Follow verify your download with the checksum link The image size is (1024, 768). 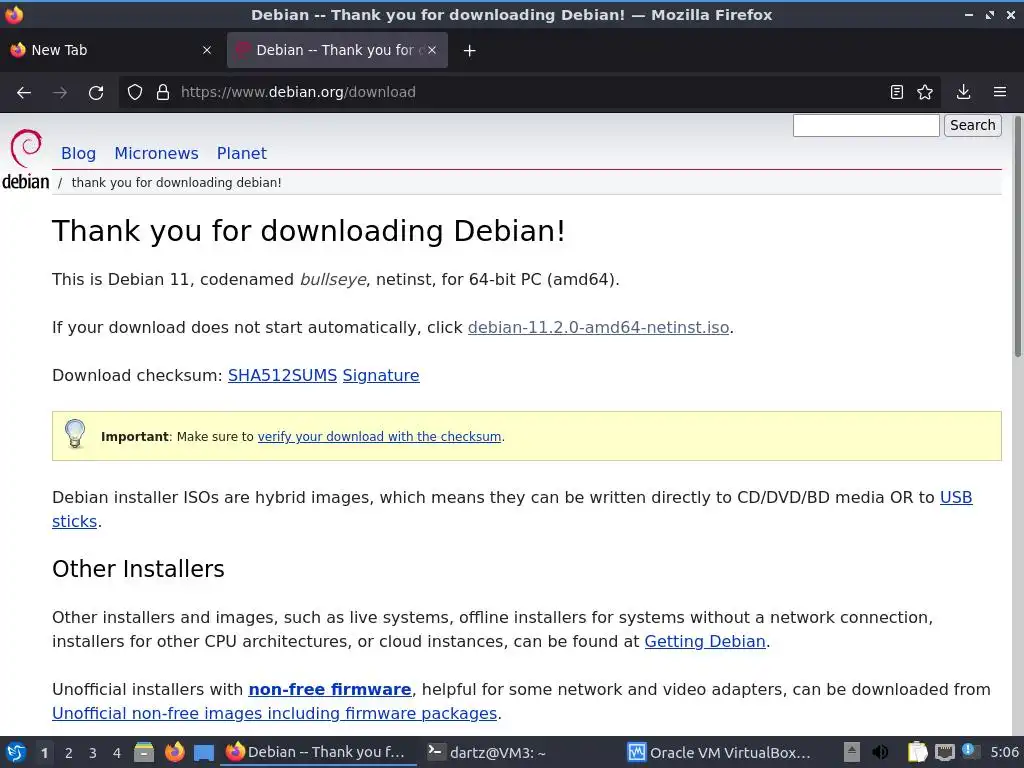pyautogui.click(x=379, y=436)
